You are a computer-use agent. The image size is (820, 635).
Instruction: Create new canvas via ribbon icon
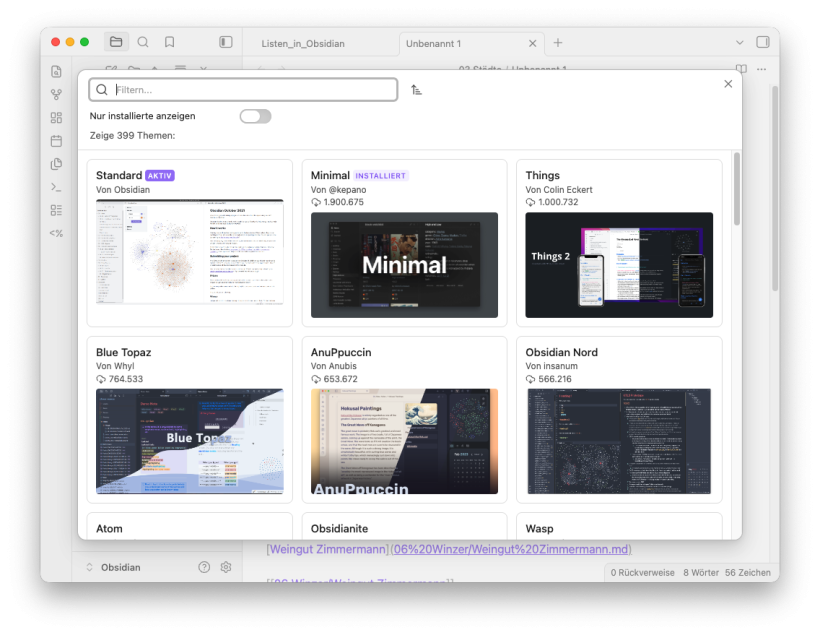pos(56,118)
